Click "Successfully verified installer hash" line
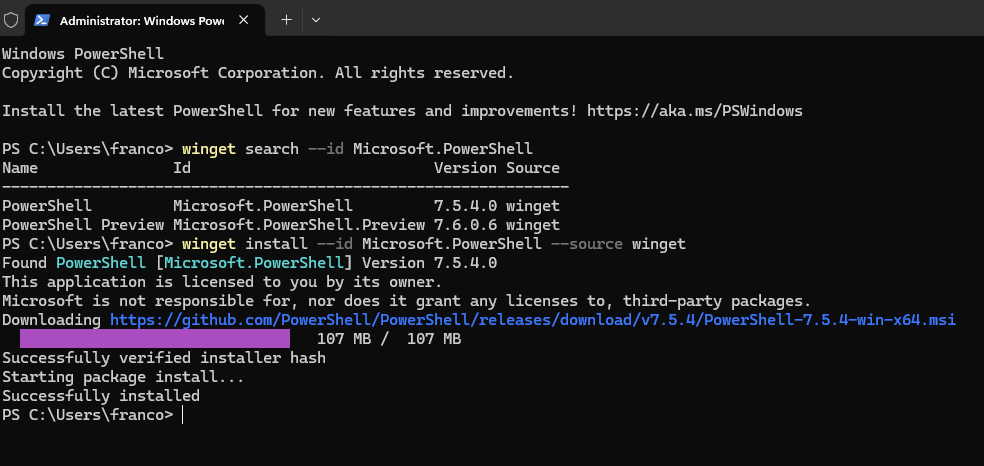Image resolution: width=984 pixels, height=466 pixels. (163, 358)
